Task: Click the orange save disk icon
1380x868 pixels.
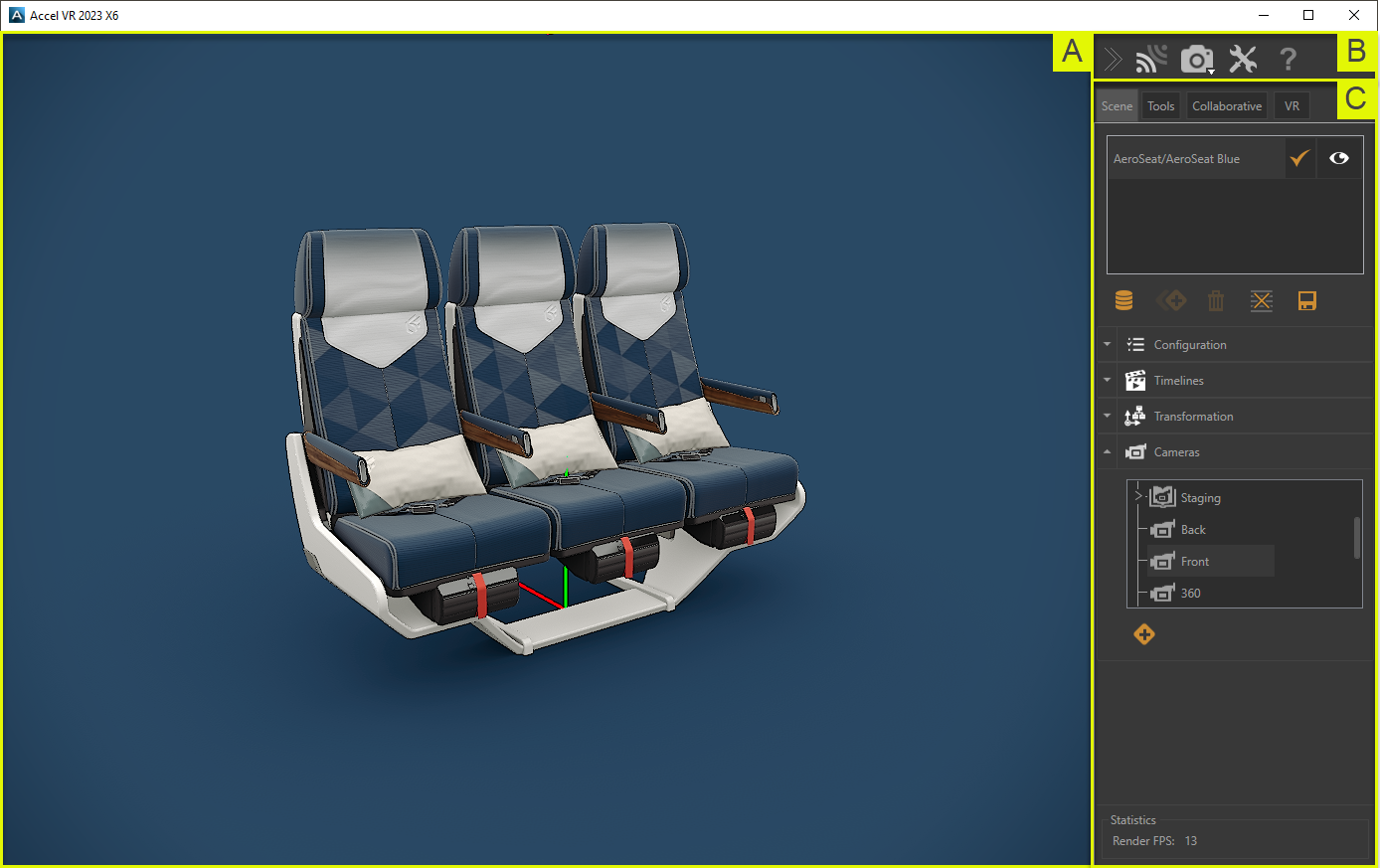Action: coord(1307,300)
